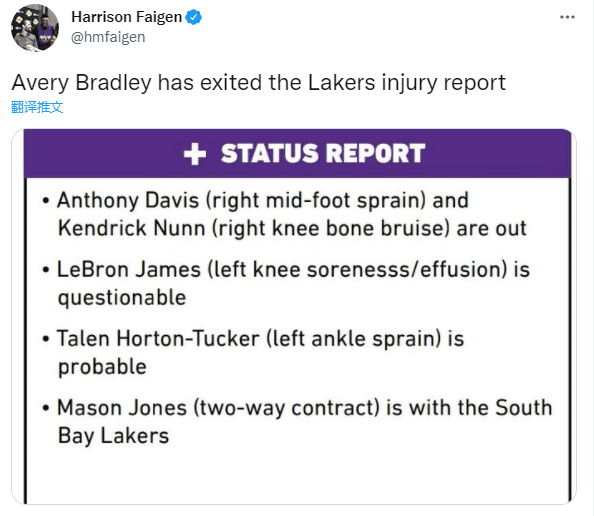
Task: Open the status report image
Action: 294,316
